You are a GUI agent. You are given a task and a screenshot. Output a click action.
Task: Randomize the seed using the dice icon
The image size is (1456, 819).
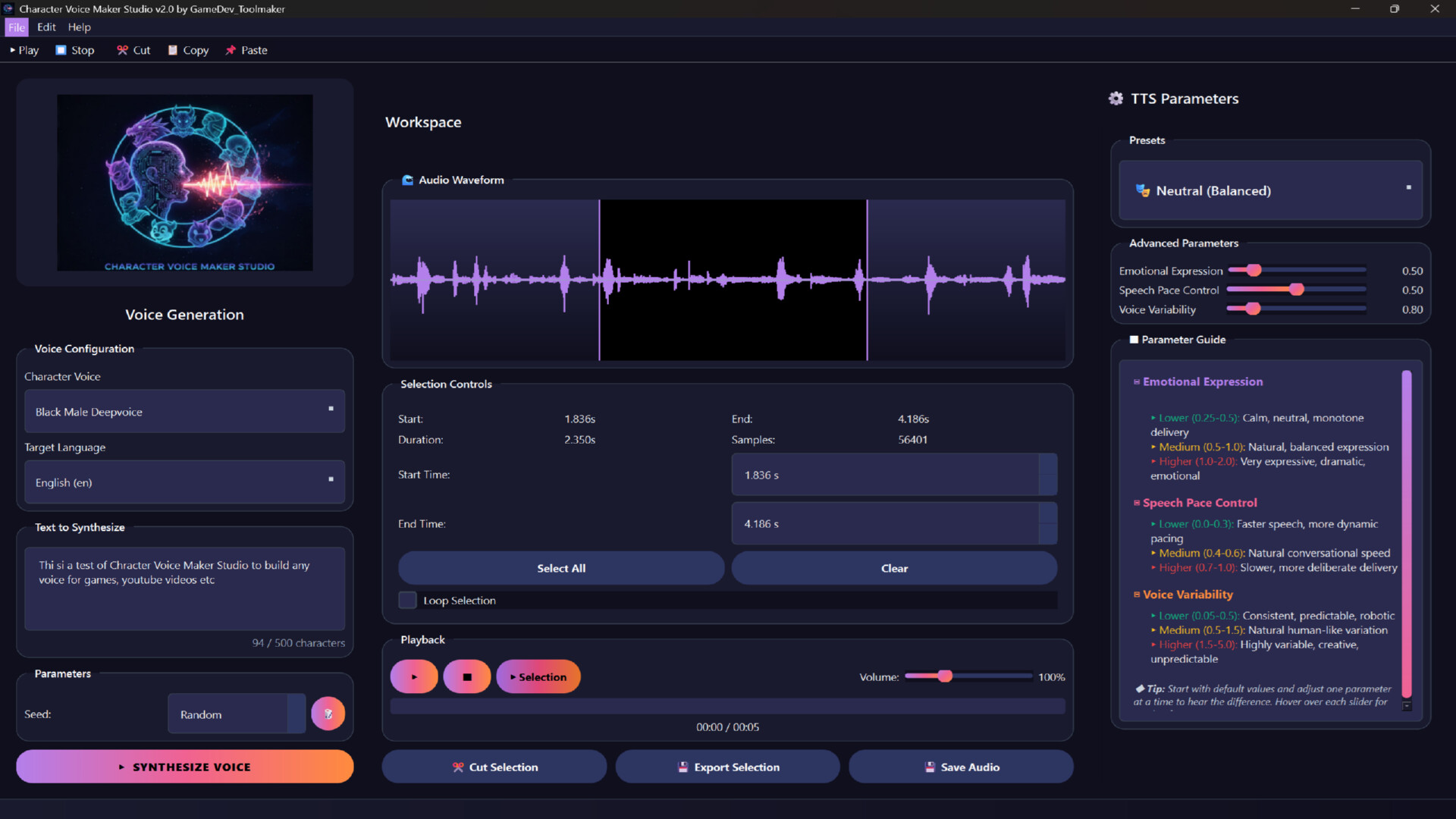[328, 714]
